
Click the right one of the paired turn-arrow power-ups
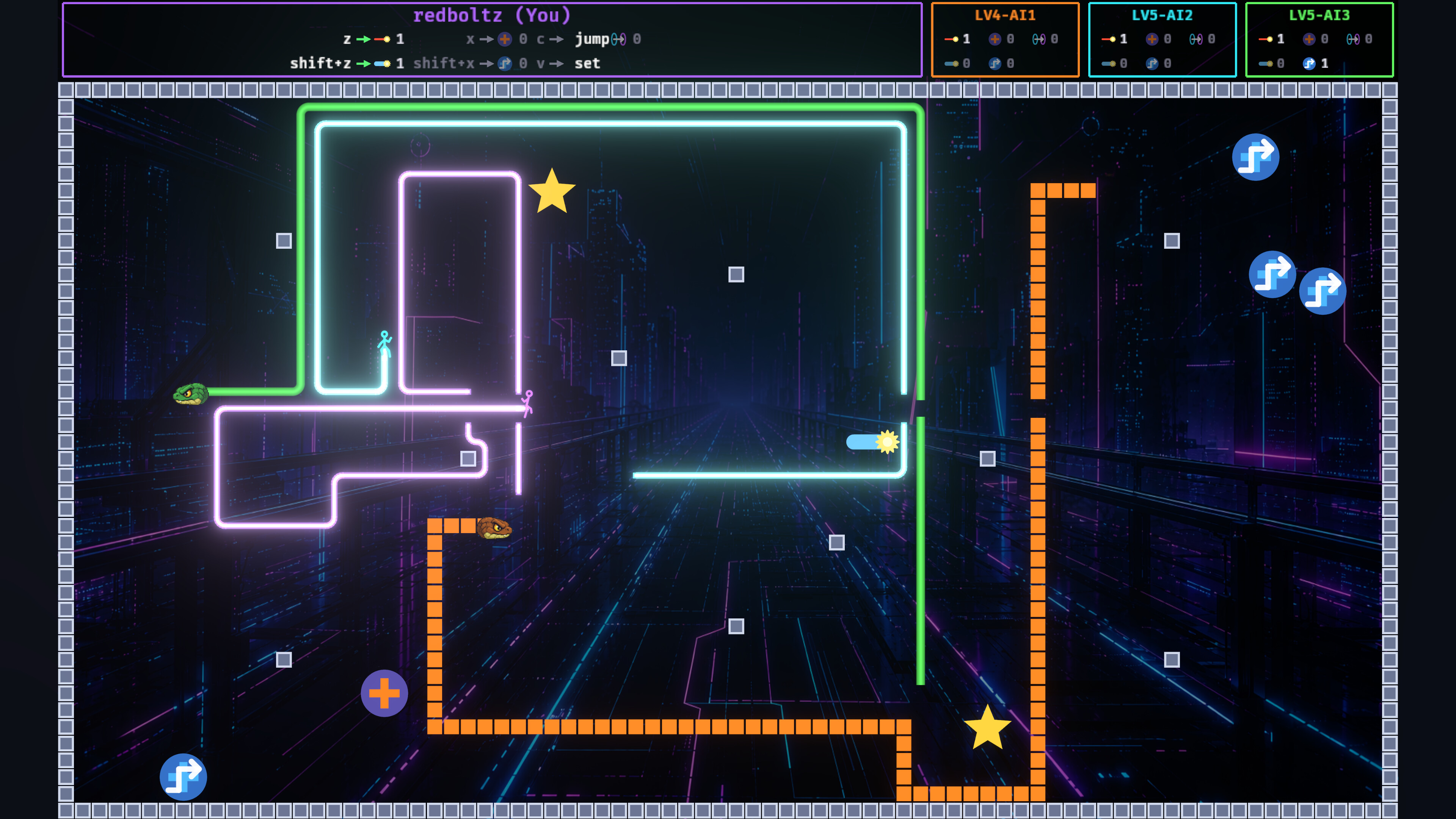coord(1323,291)
